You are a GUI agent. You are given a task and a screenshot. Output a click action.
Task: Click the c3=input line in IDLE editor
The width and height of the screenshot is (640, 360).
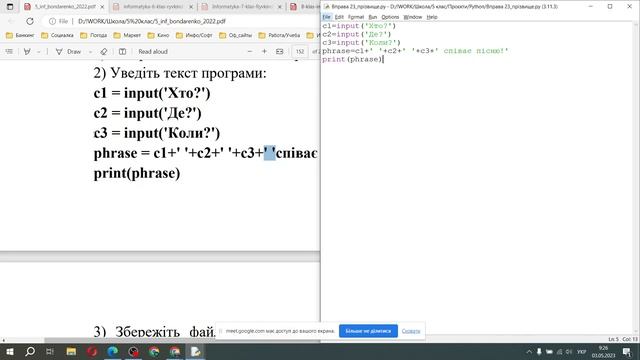pyautogui.click(x=361, y=42)
